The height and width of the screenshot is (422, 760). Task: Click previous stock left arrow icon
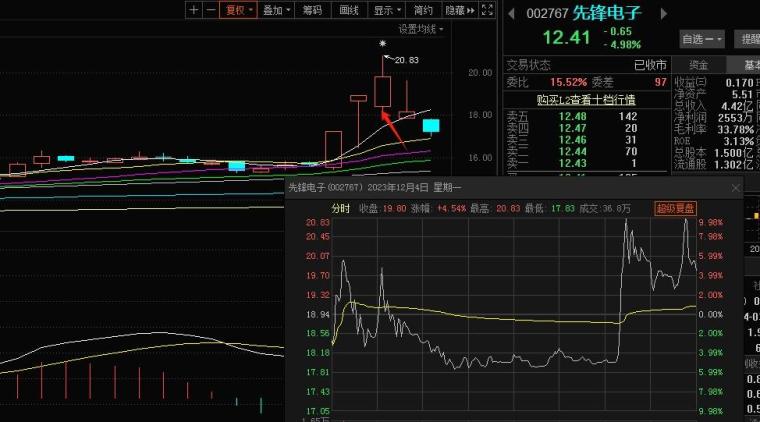(x=510, y=14)
